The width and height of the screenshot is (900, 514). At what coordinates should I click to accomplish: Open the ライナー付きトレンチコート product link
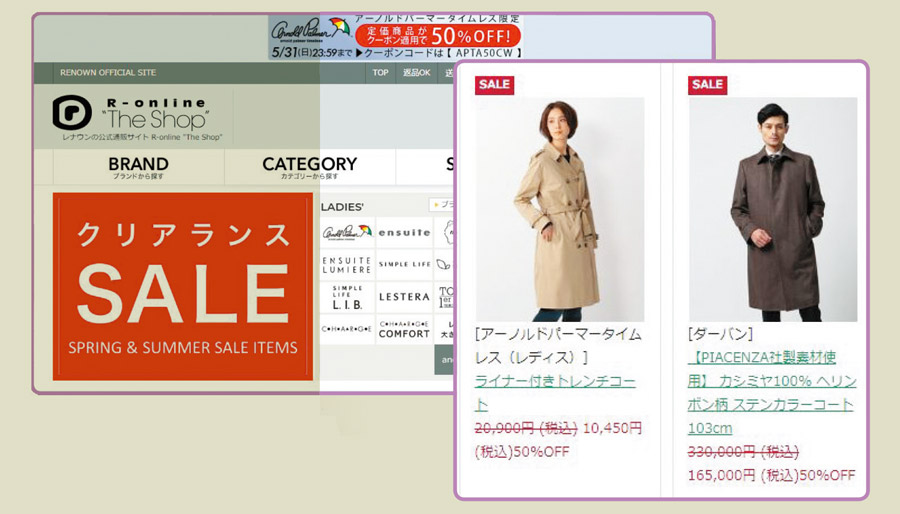click(x=555, y=393)
